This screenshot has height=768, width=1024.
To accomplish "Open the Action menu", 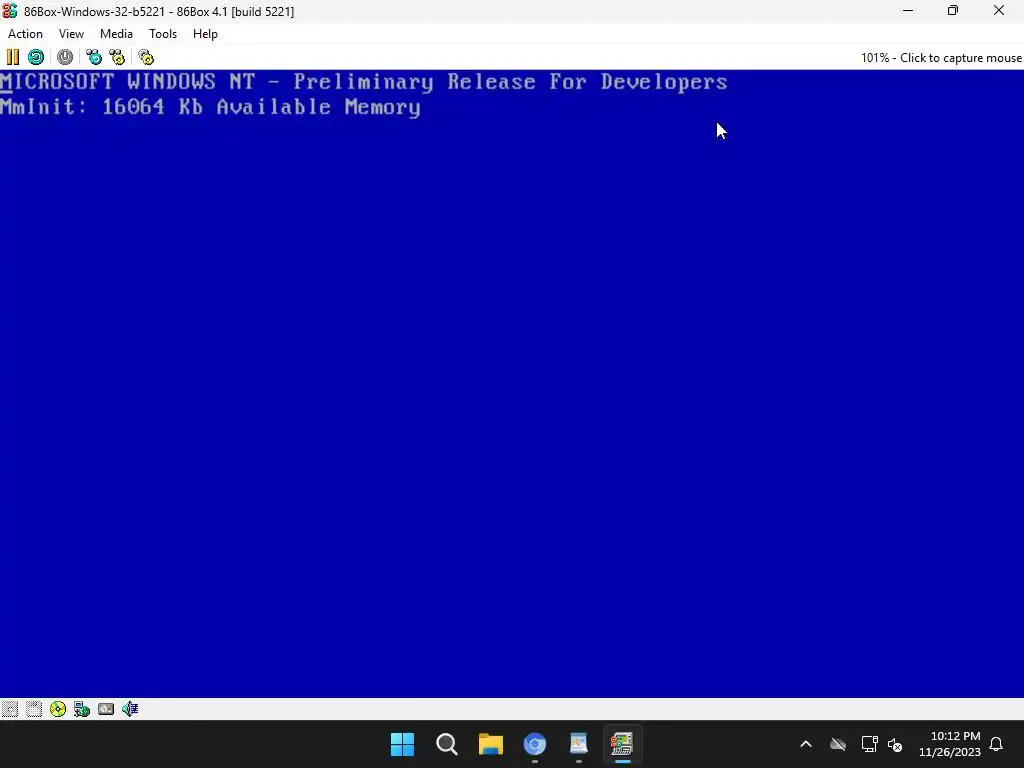I will point(25,34).
